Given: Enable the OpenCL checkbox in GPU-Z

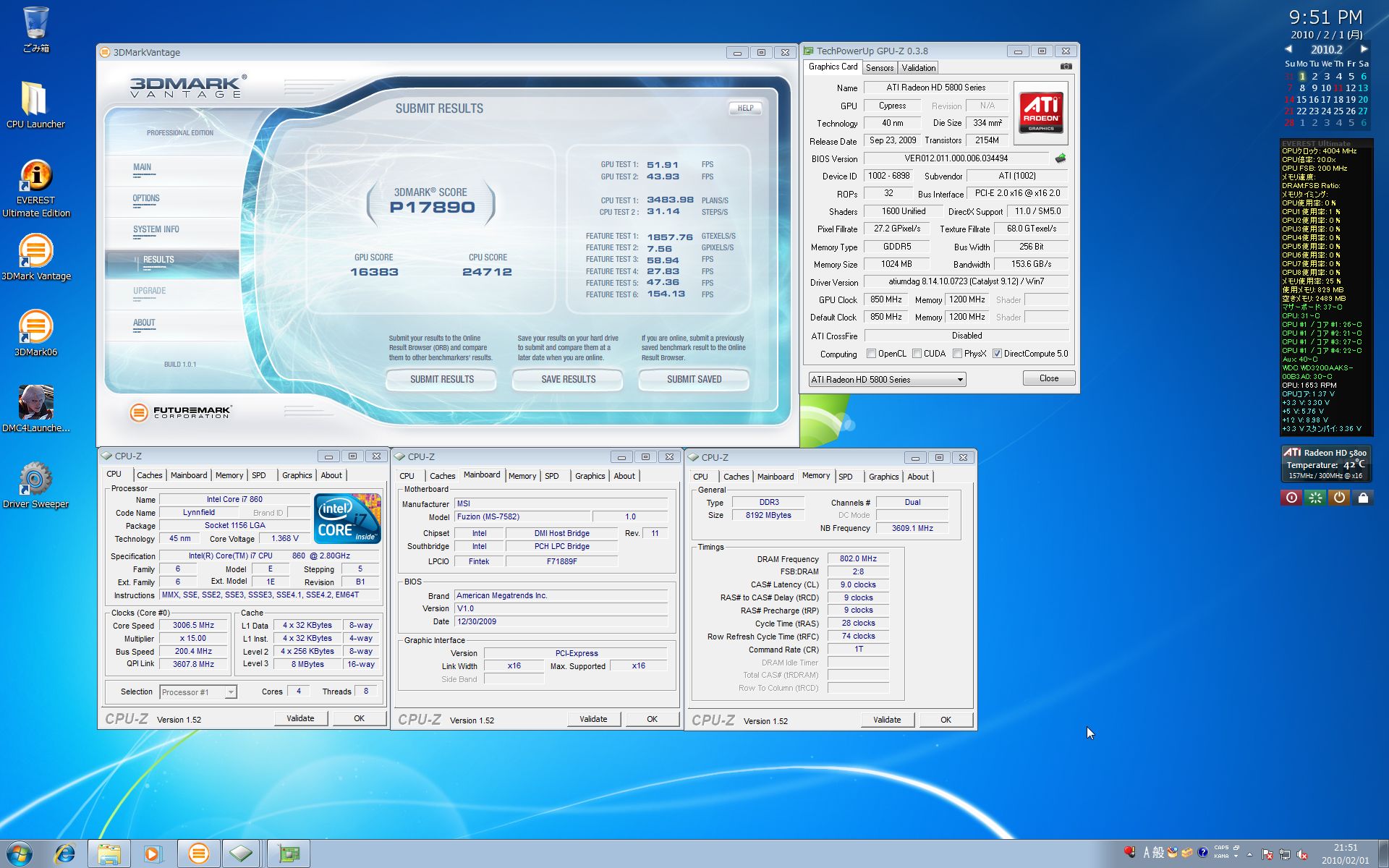Looking at the screenshot, I should coord(871,354).
